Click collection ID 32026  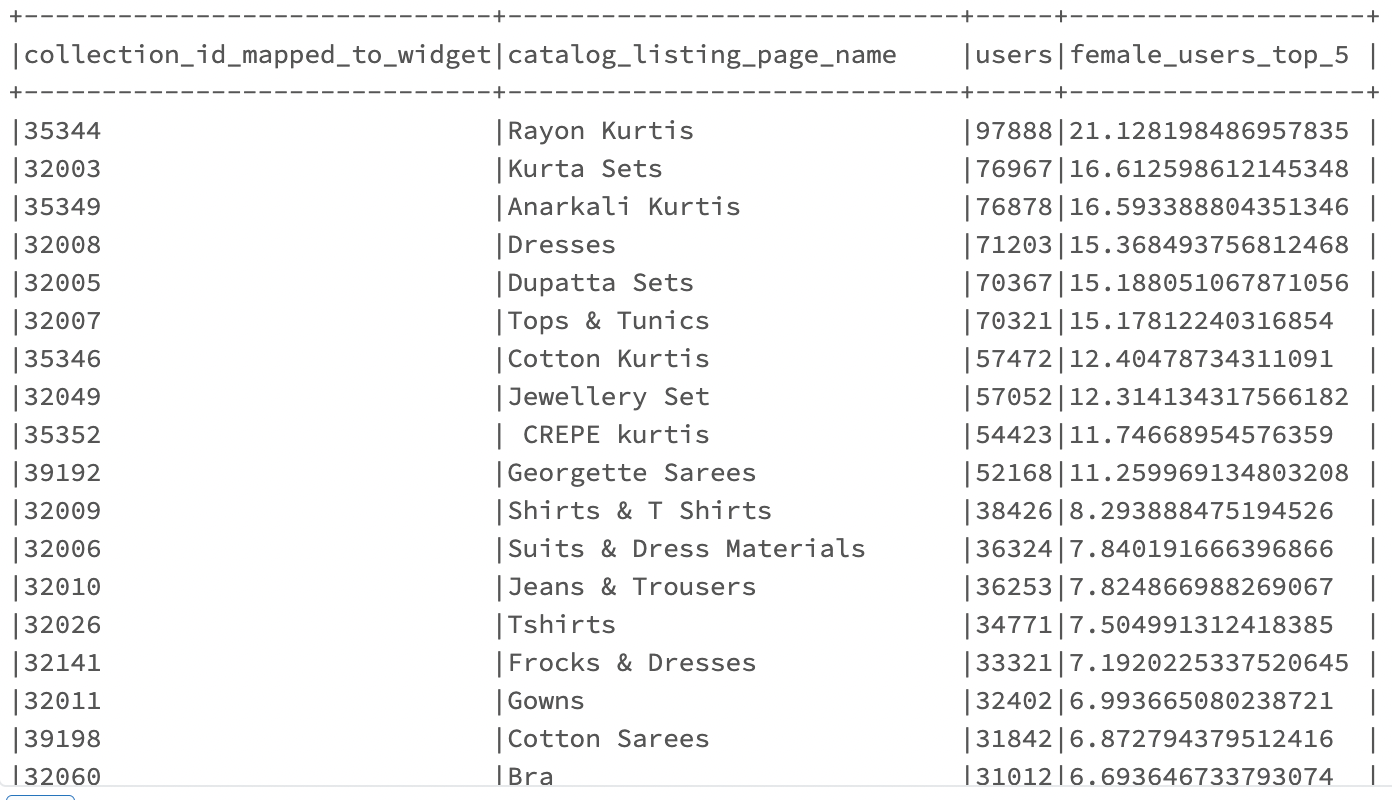[x=62, y=625]
